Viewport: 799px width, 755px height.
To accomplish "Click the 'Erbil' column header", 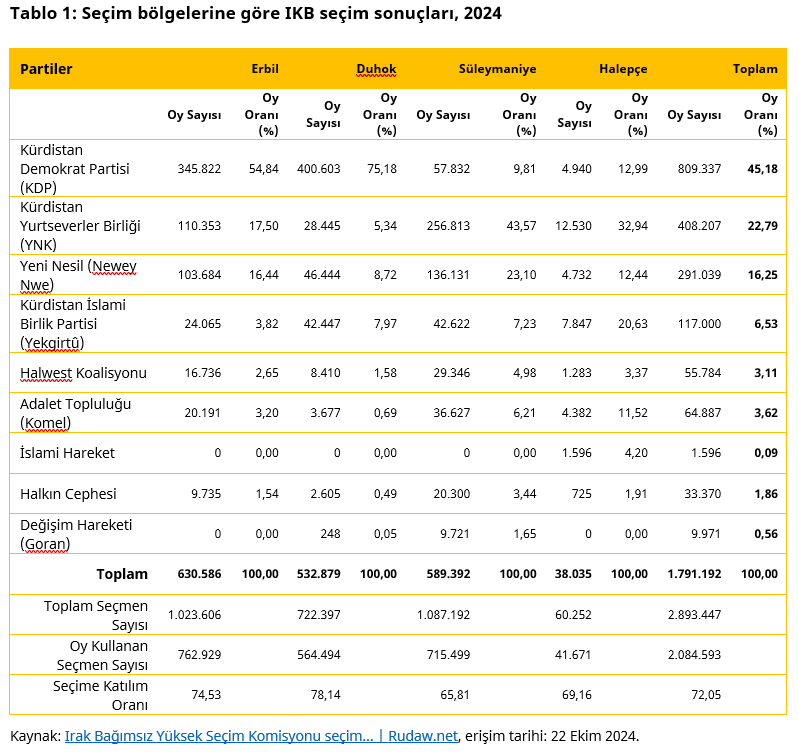I will [264, 69].
